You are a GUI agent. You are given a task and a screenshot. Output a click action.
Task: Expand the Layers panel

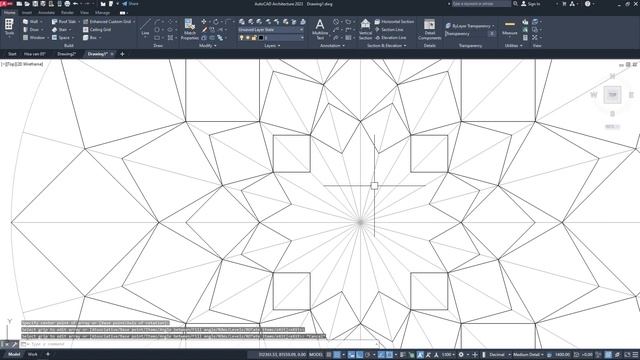(272, 46)
